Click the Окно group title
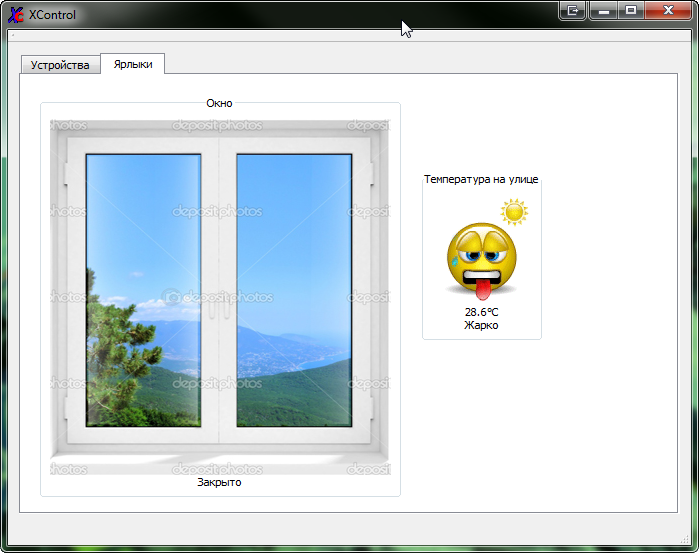This screenshot has height=553, width=699. point(219,103)
